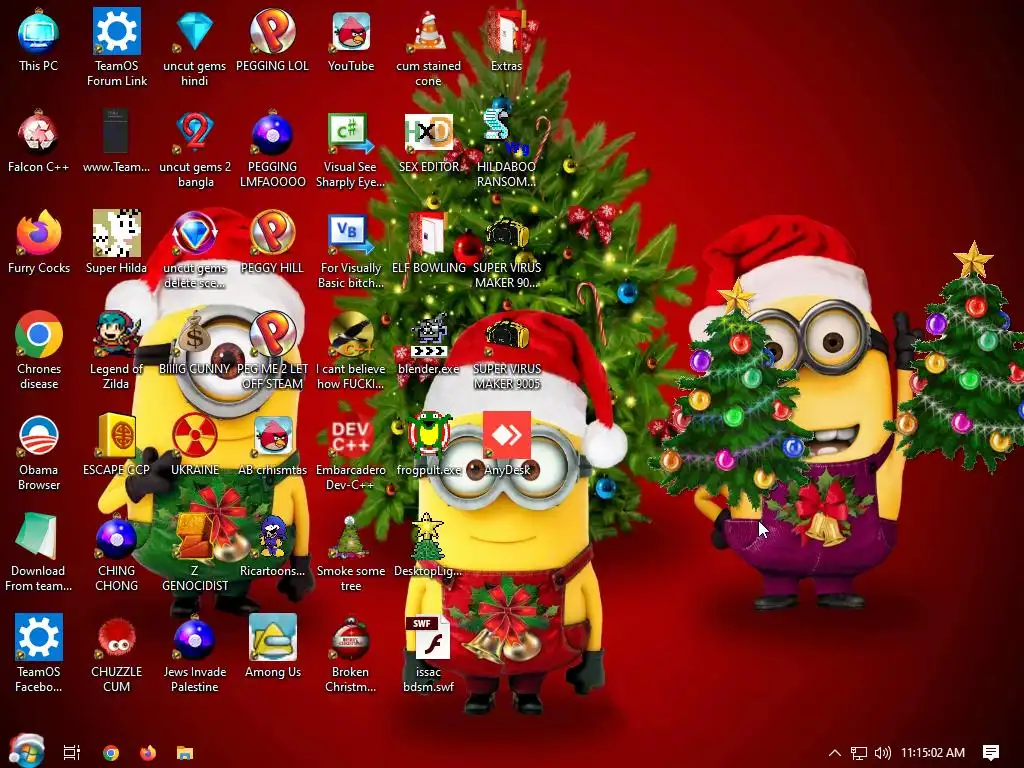Launch Firefox from the taskbar
This screenshot has width=1024, height=768.
coord(148,752)
